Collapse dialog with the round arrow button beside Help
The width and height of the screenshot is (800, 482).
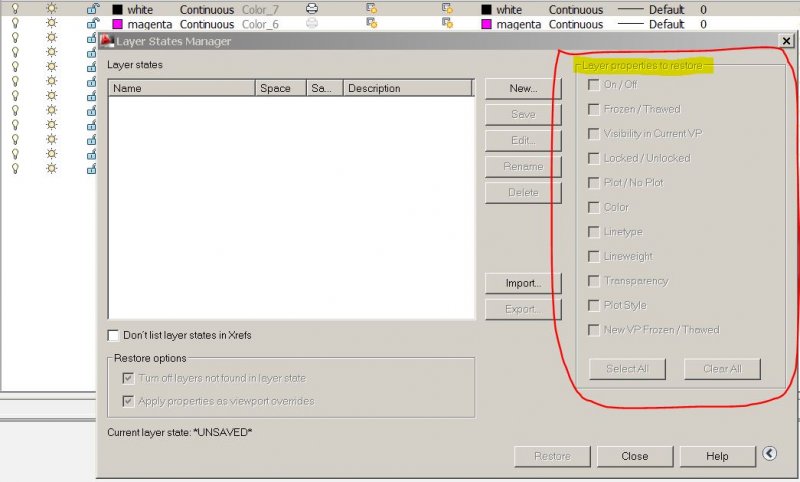(769, 453)
